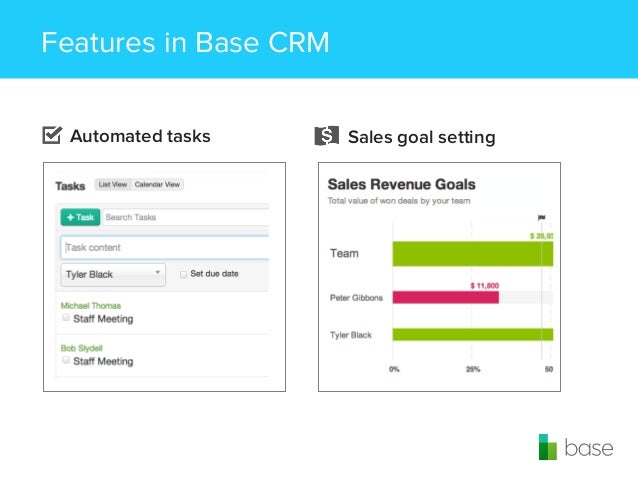Click the 25% axis label
This screenshot has width=638, height=479.
click(473, 369)
